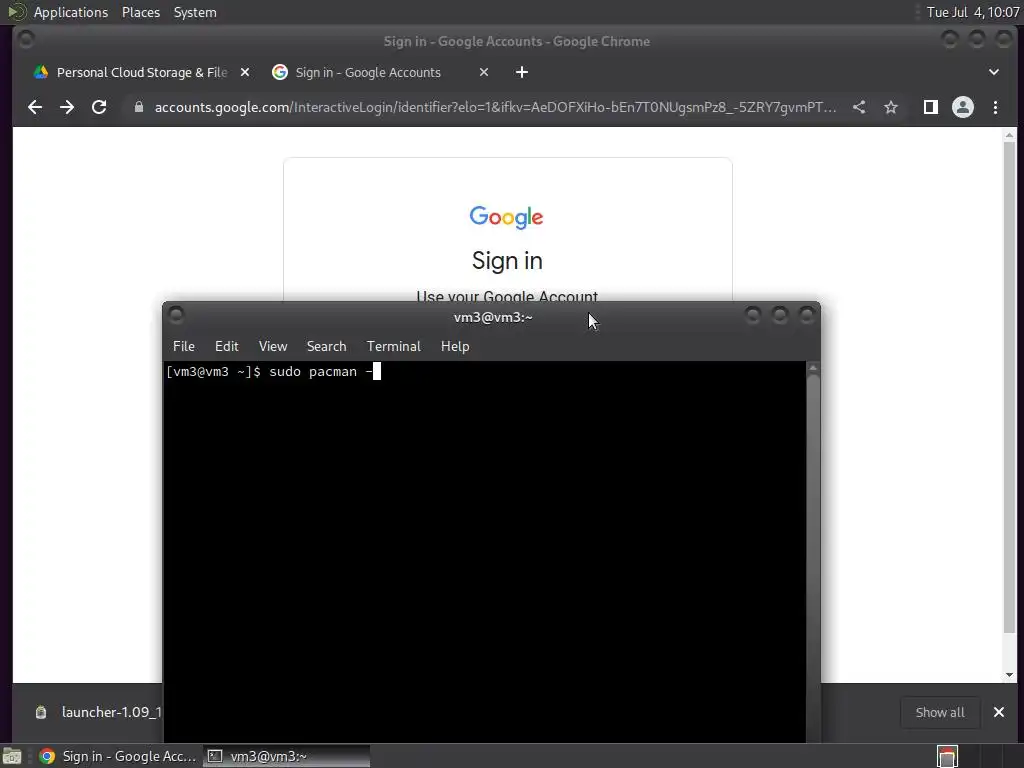The image size is (1024, 768).
Task: Click the page scrollbar down arrow
Action: (x=1010, y=675)
